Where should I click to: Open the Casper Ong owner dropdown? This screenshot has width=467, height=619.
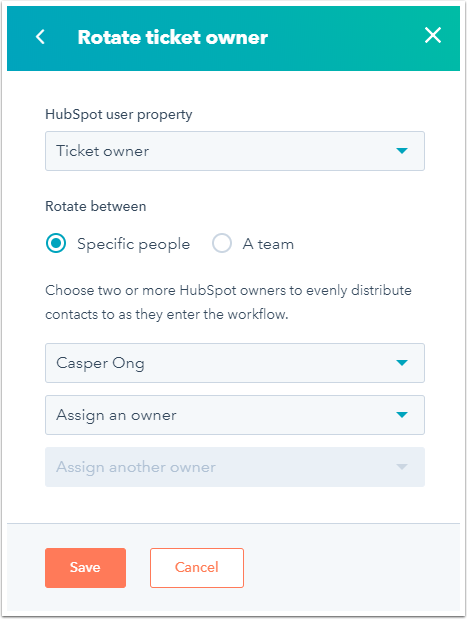tap(235, 363)
